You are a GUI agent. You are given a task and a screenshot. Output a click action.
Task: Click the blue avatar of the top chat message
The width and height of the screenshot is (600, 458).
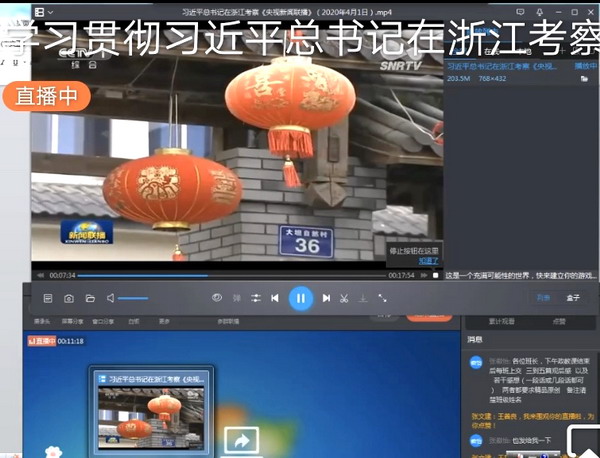476,363
